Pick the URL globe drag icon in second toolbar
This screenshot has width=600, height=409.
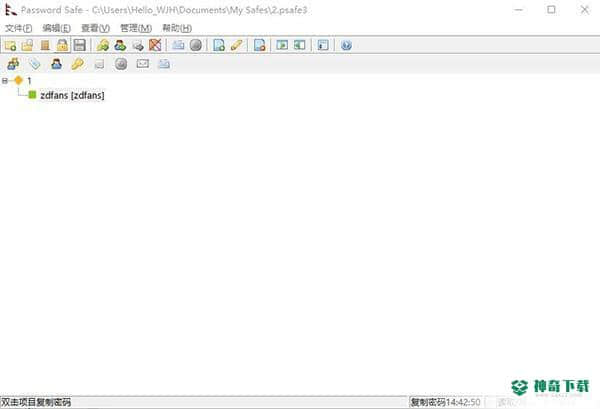[x=121, y=64]
